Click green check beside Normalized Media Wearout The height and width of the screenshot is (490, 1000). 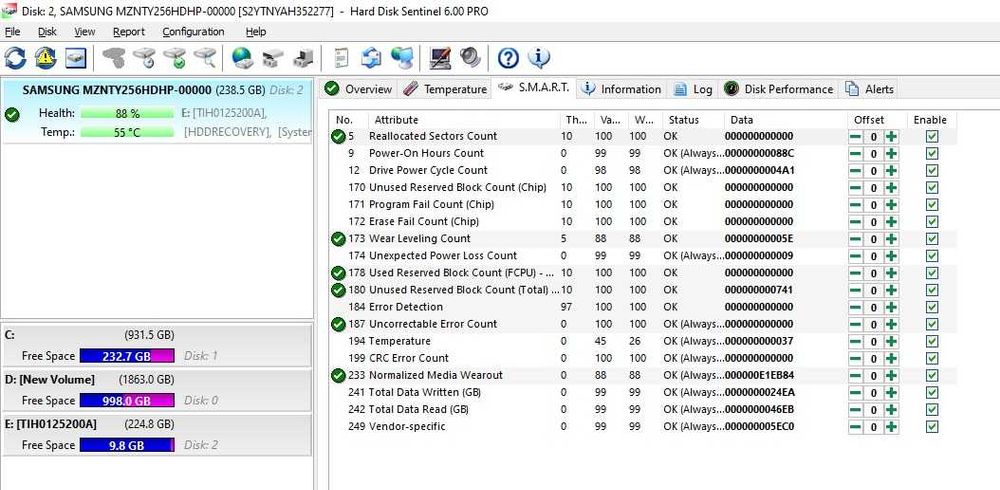(x=339, y=375)
